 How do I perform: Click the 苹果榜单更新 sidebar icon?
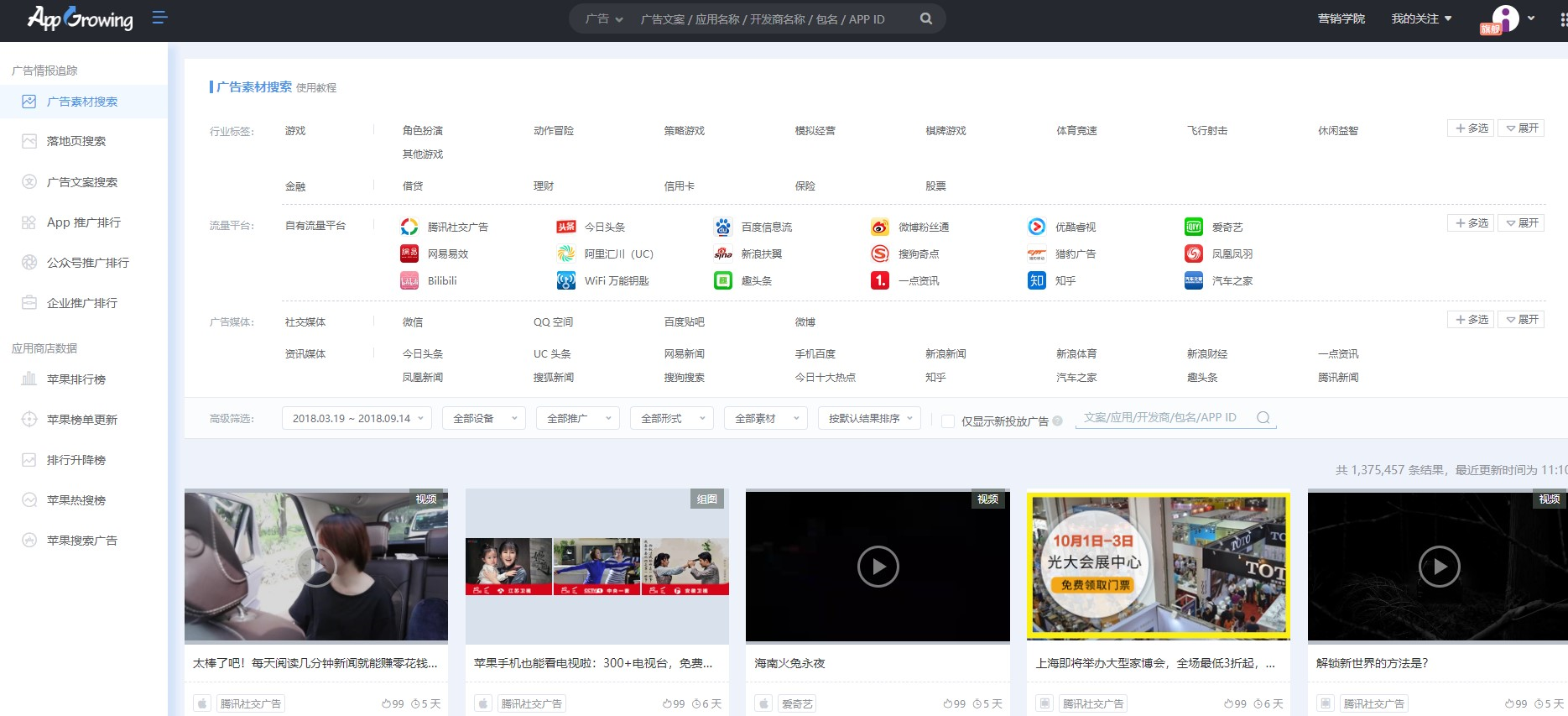tap(29, 419)
